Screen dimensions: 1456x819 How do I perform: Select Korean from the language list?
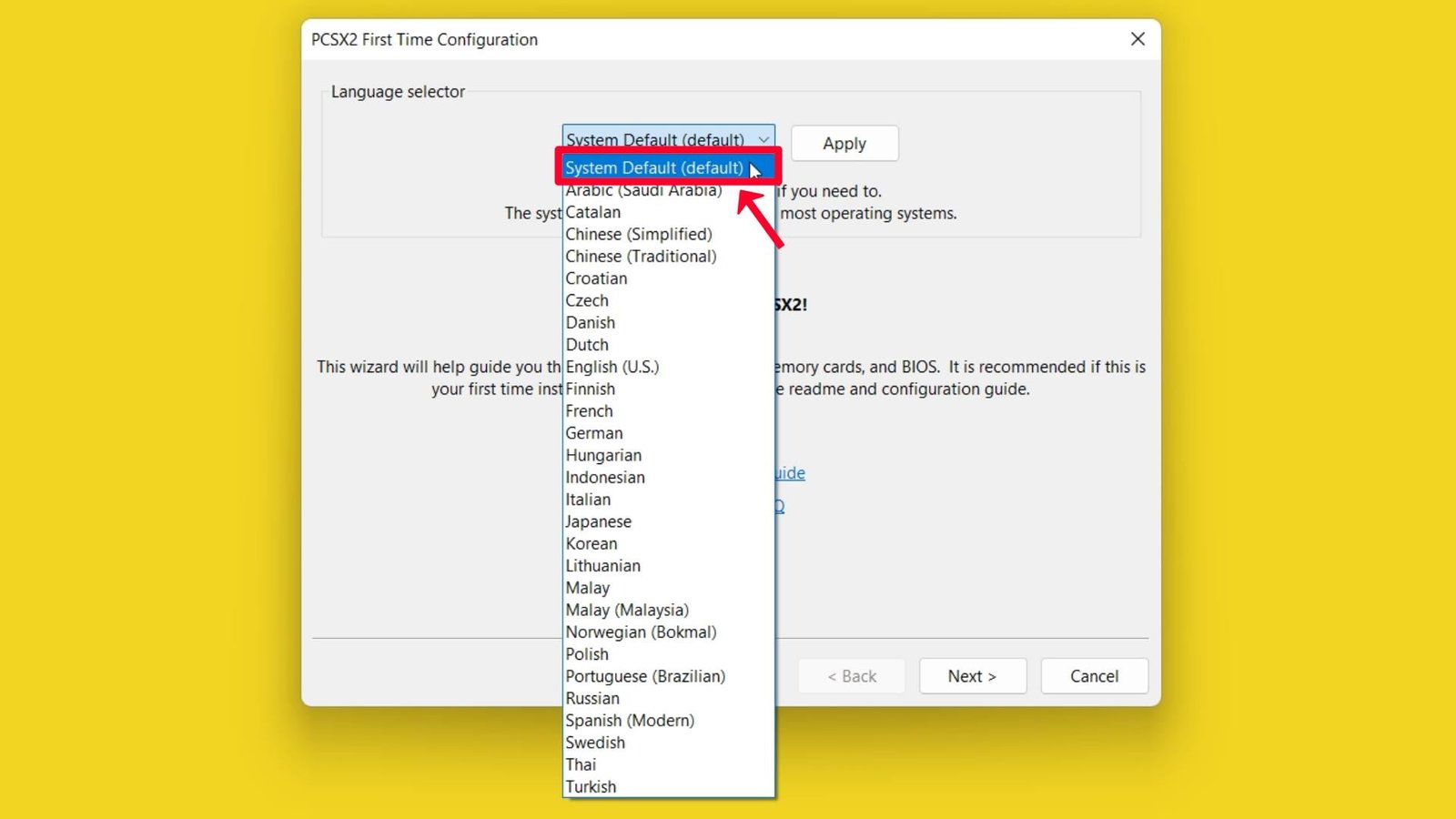[x=669, y=544]
